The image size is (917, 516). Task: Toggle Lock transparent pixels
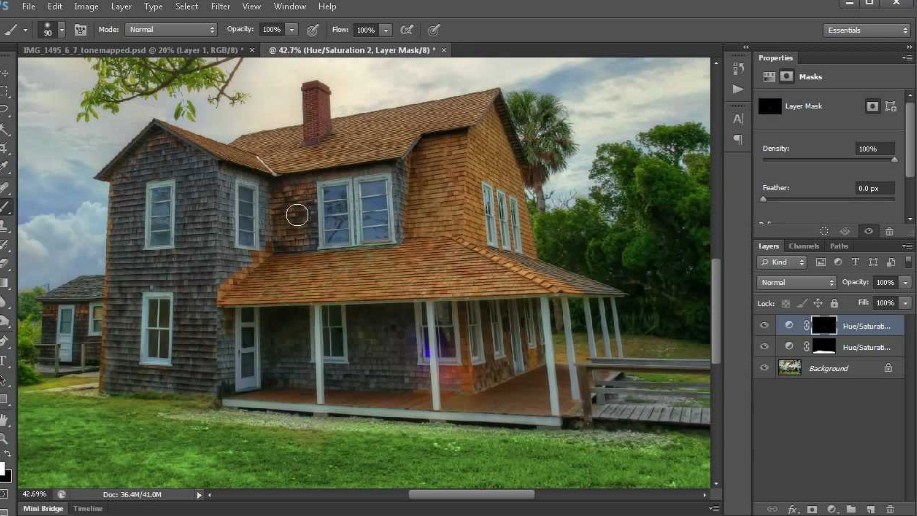[785, 303]
